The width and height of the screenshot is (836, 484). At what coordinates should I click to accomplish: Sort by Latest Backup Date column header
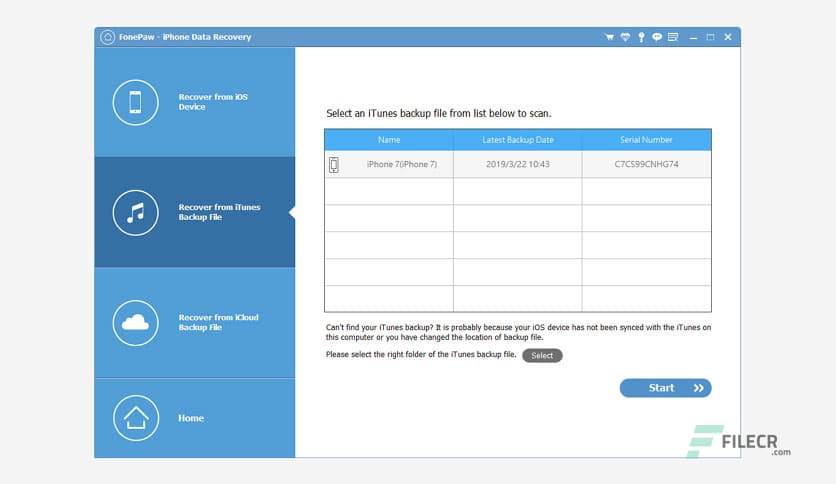518,140
